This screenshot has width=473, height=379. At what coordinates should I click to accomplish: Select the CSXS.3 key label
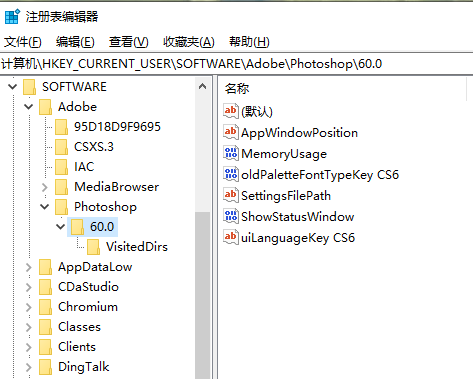click(x=94, y=147)
